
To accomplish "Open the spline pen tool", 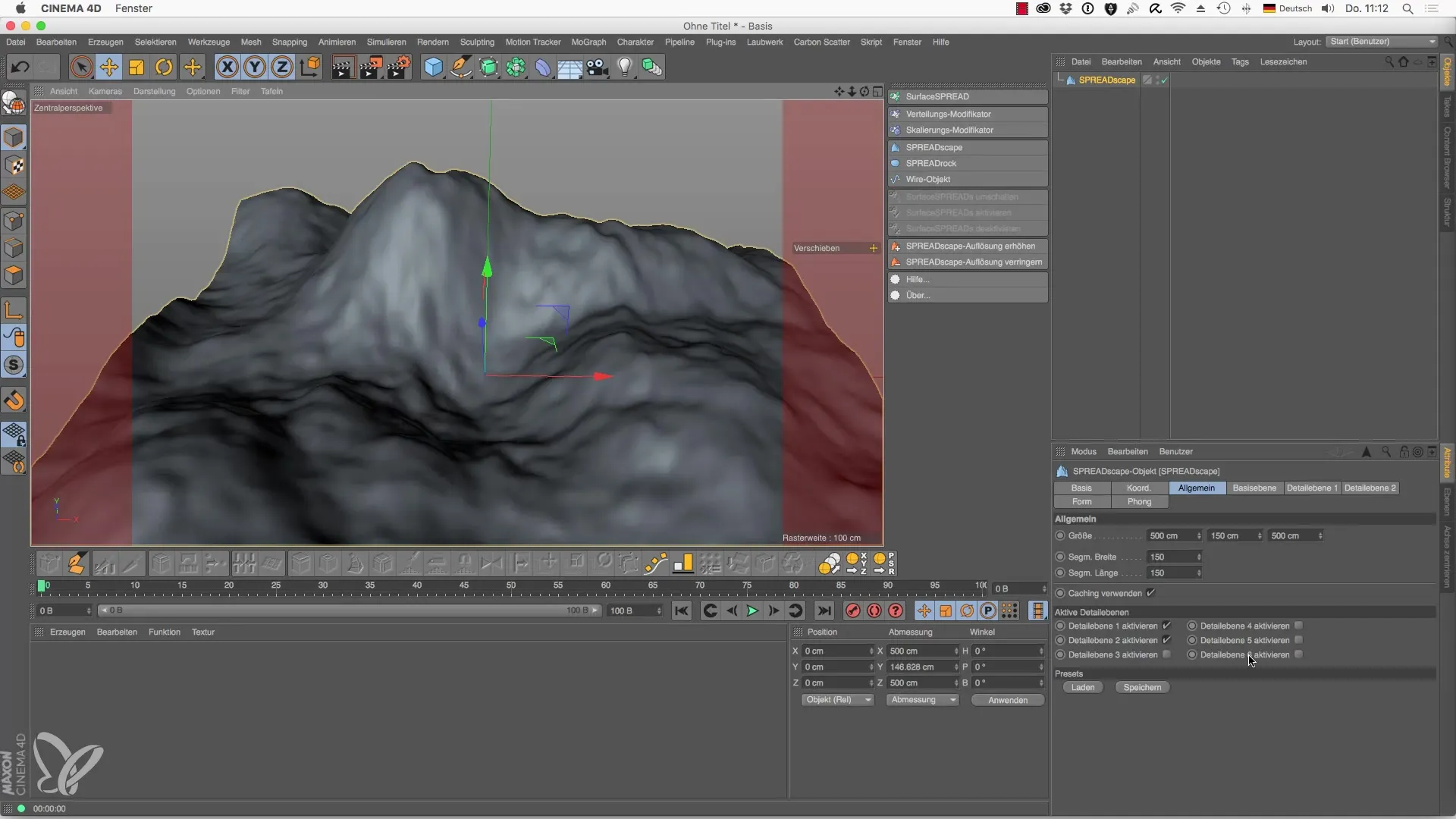I will [461, 67].
